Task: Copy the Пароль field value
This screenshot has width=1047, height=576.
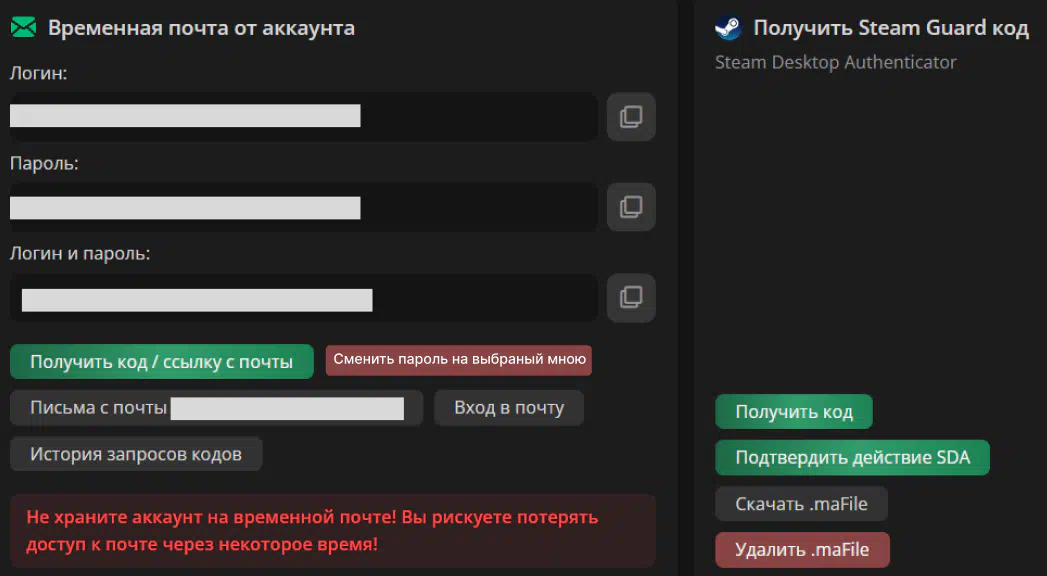Action: coord(631,207)
